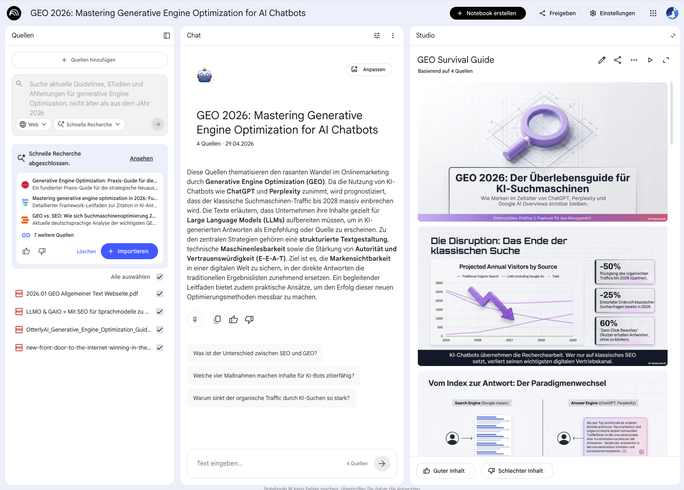The image size is (684, 490).
Task: Click Quellen hinzufügen button
Action: 89,60
